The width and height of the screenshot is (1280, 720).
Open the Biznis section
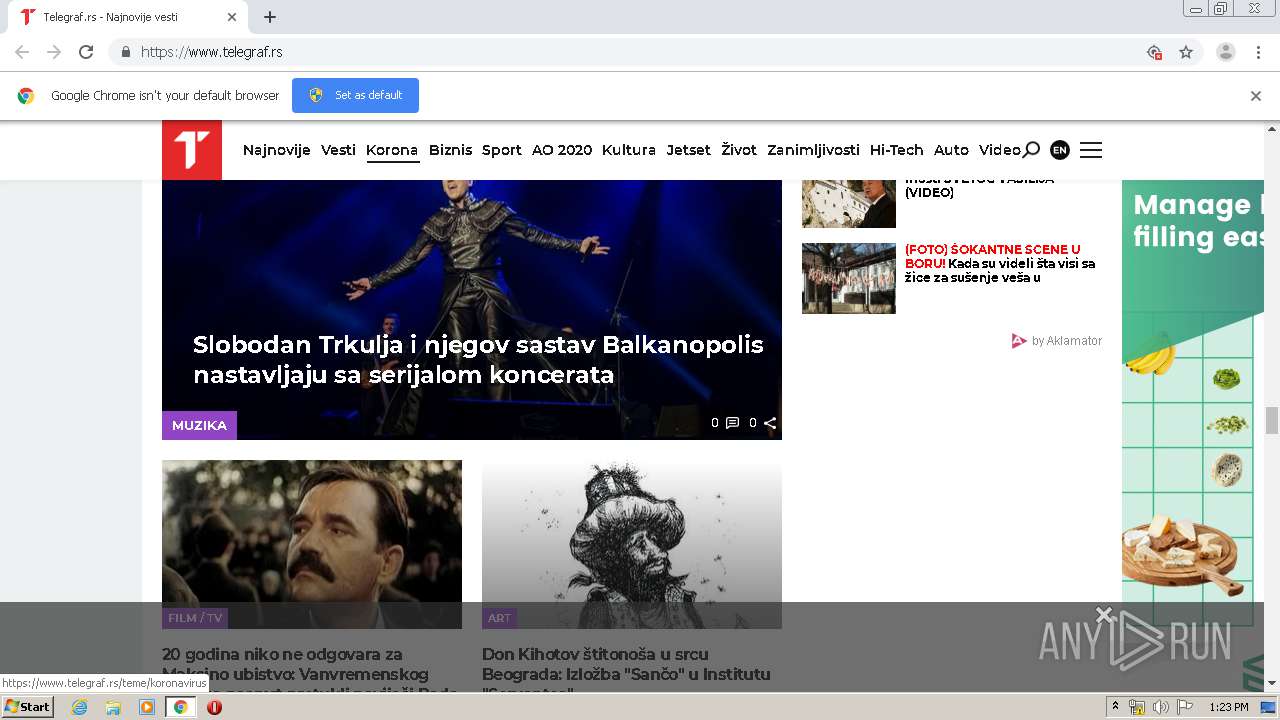pyautogui.click(x=450, y=150)
